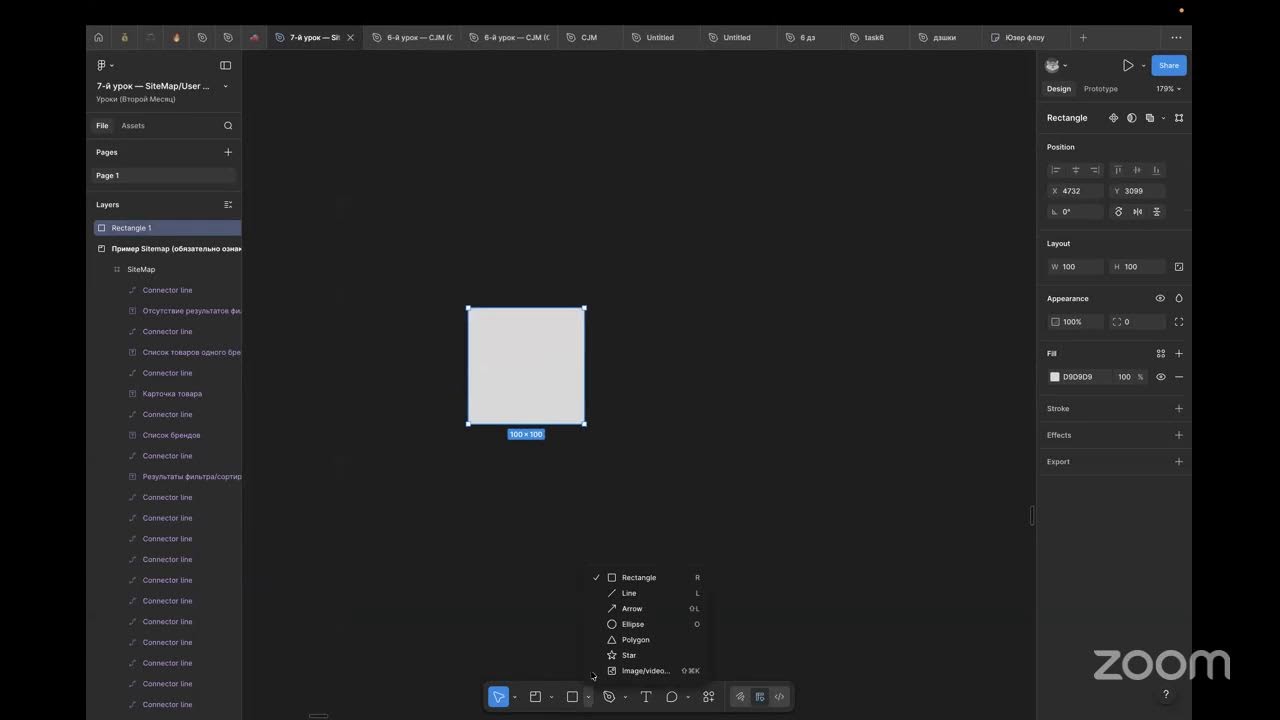Screen dimensions: 1280x720
Task: Select the Карточка товара layer
Action: (172, 394)
